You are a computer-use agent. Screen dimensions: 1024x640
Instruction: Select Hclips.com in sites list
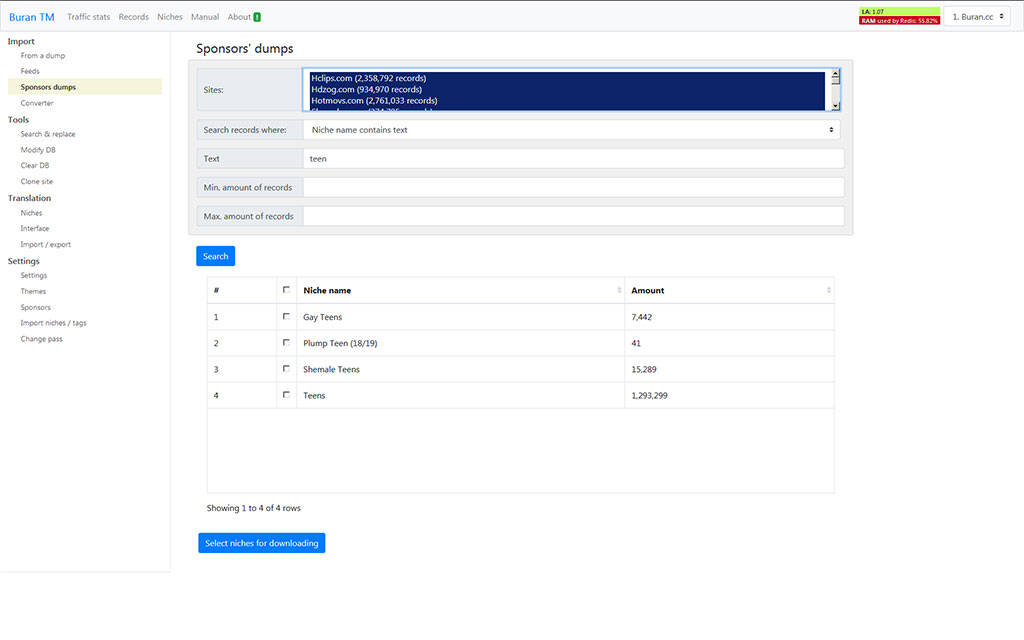coord(567,78)
